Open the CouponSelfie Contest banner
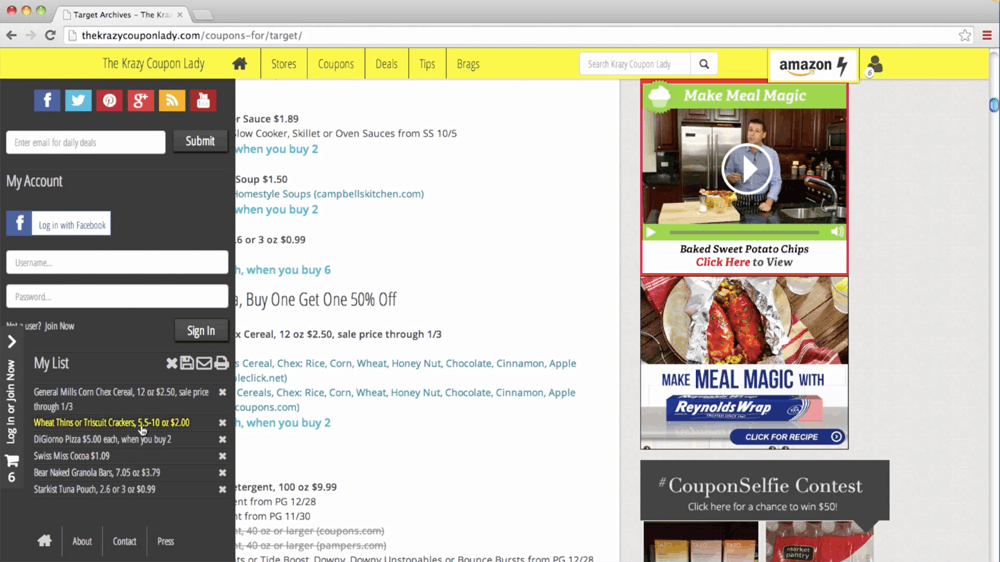1000x562 pixels. click(x=765, y=492)
